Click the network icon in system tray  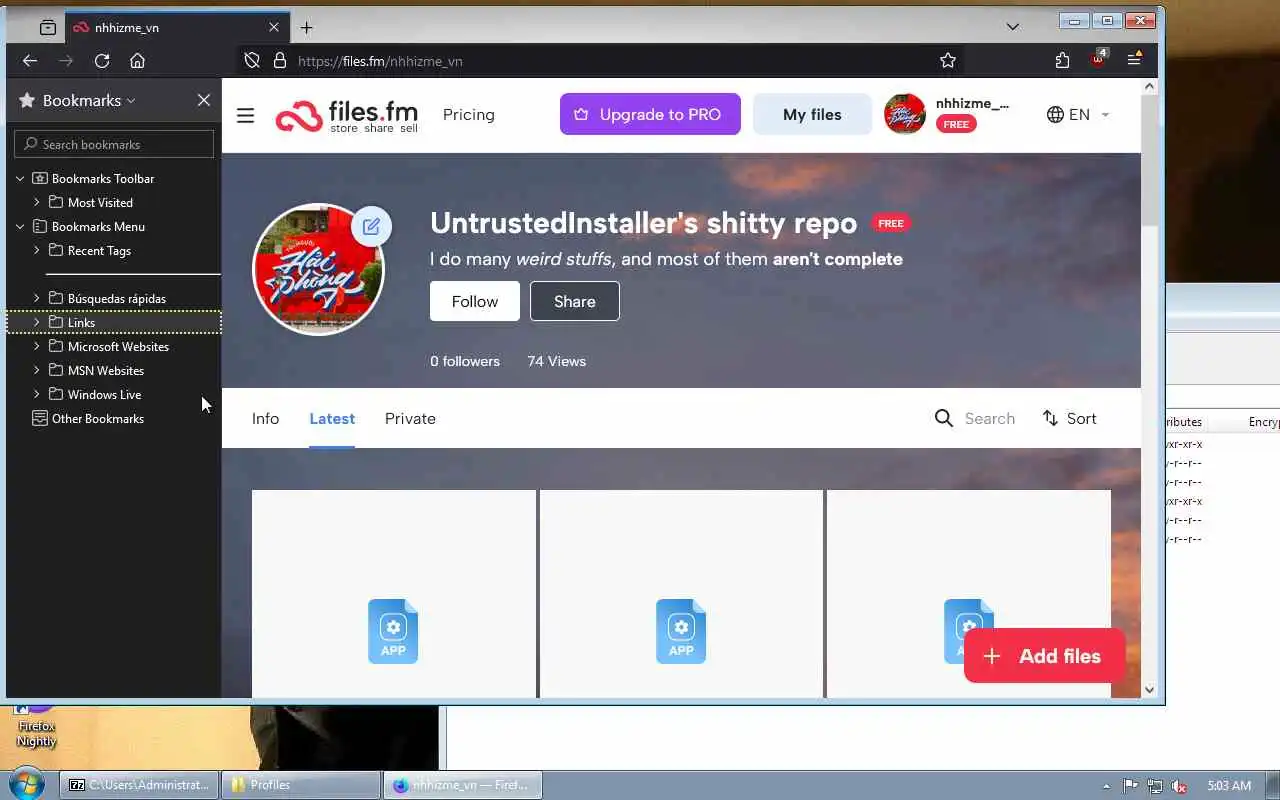coord(1155,786)
